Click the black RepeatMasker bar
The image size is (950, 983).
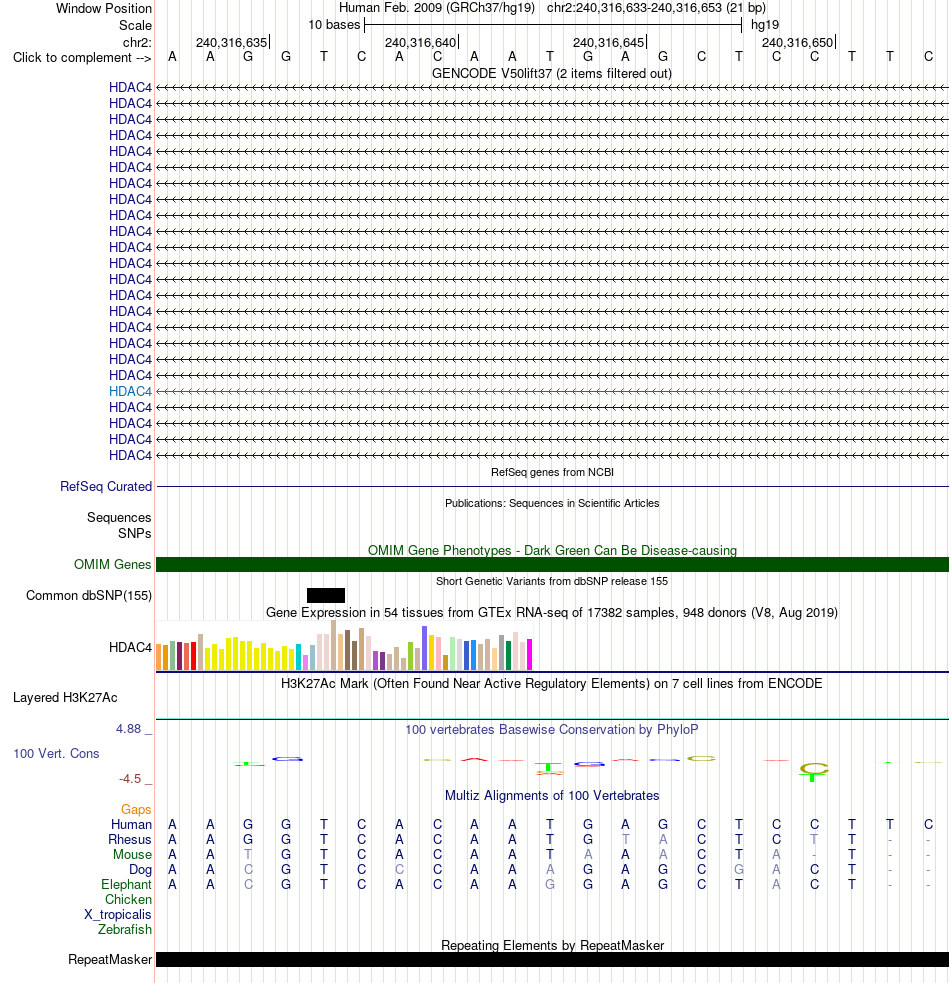click(x=552, y=960)
